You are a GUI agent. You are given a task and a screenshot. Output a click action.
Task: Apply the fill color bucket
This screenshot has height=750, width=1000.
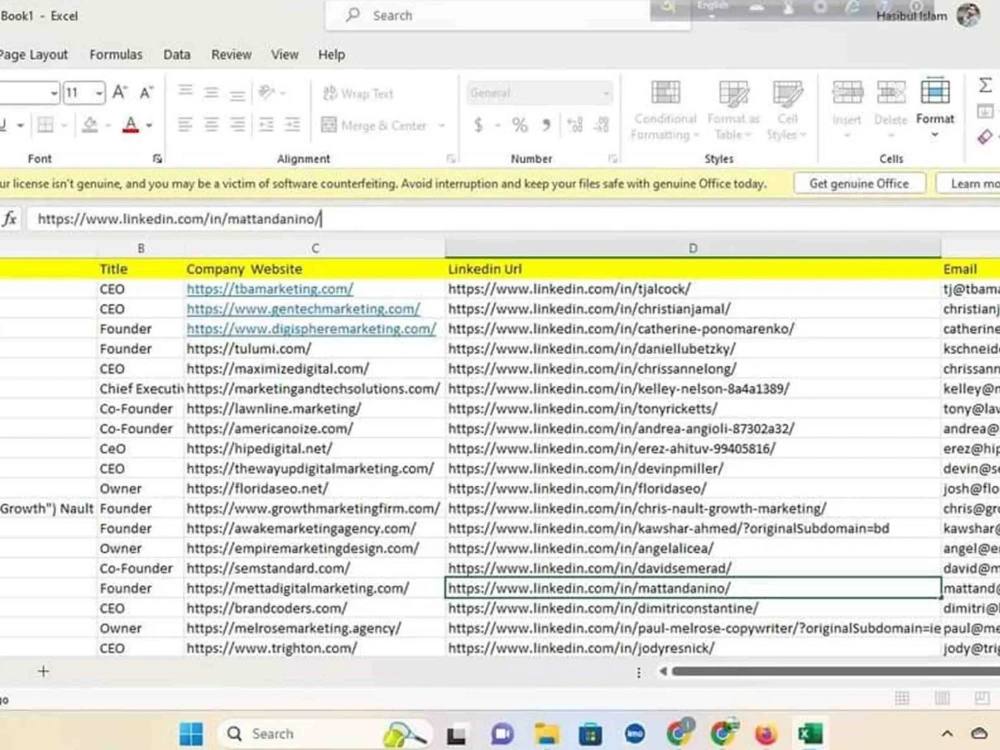click(x=90, y=125)
